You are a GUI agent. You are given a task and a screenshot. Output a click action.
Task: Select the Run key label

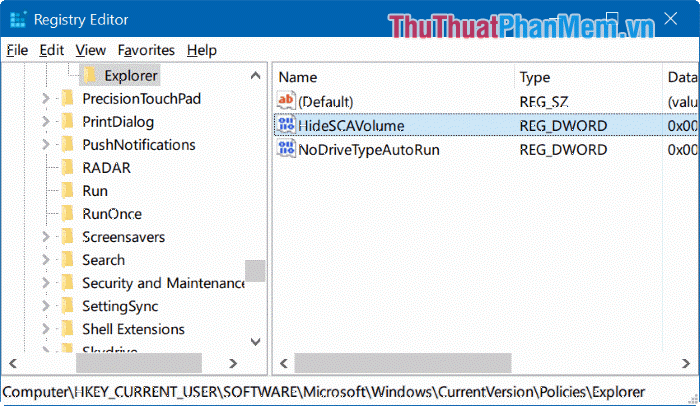tap(95, 191)
